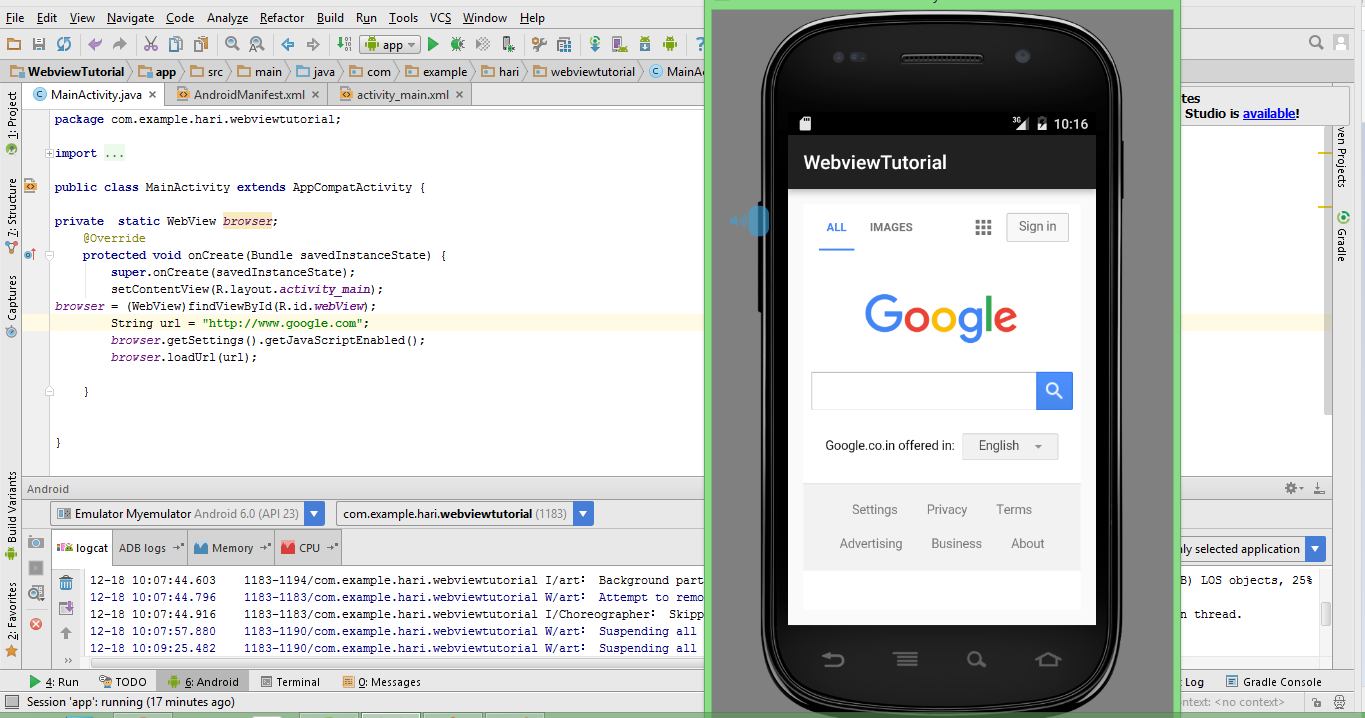Open Android tool window gear settings

pos(1292,488)
